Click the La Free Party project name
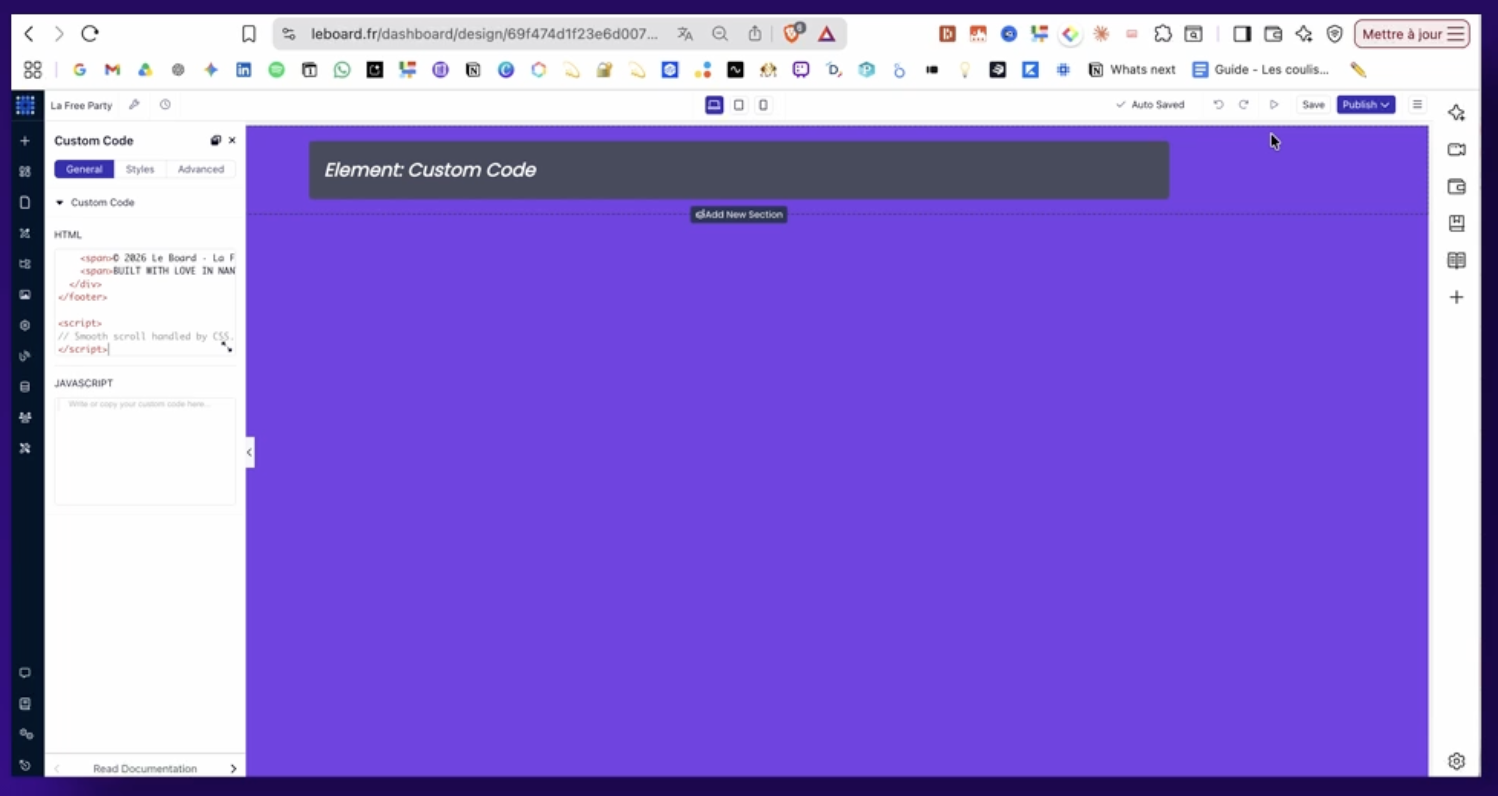This screenshot has width=1498, height=796. click(x=82, y=105)
